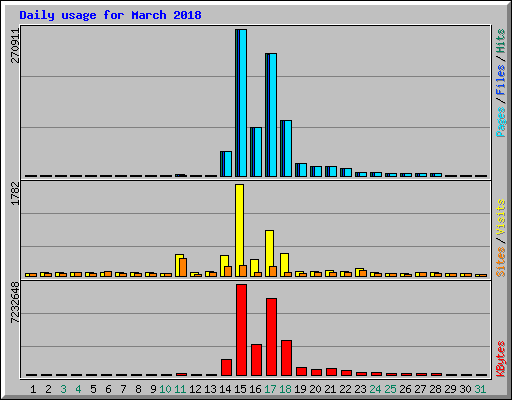
Task: Select the day 15 red KBytes bar
Action: click(241, 330)
